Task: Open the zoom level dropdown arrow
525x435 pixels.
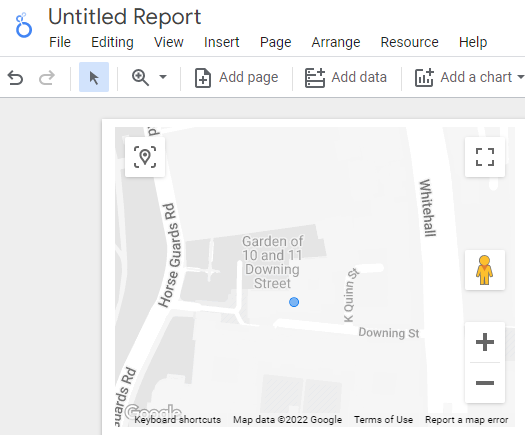Action: pyautogui.click(x=163, y=77)
